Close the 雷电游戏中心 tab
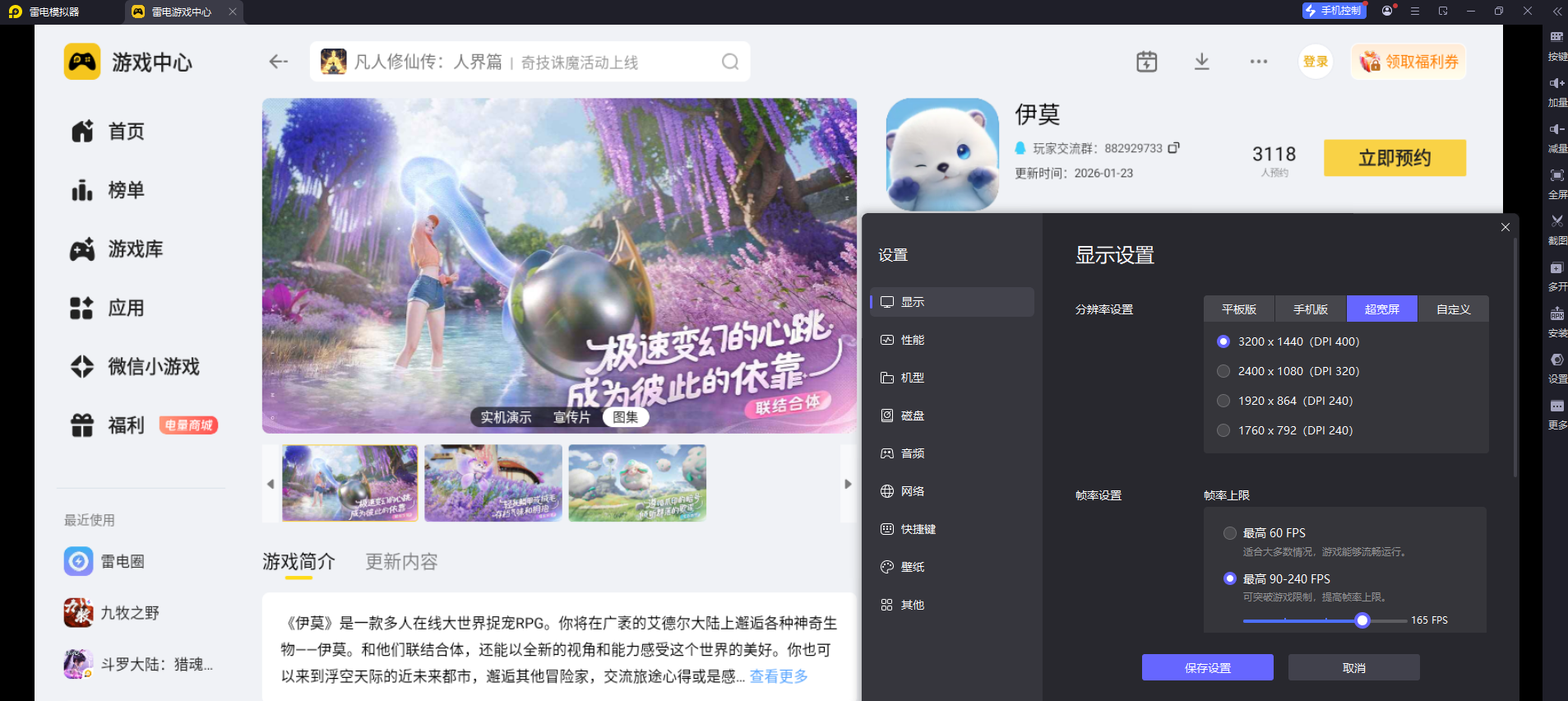 pyautogui.click(x=233, y=12)
